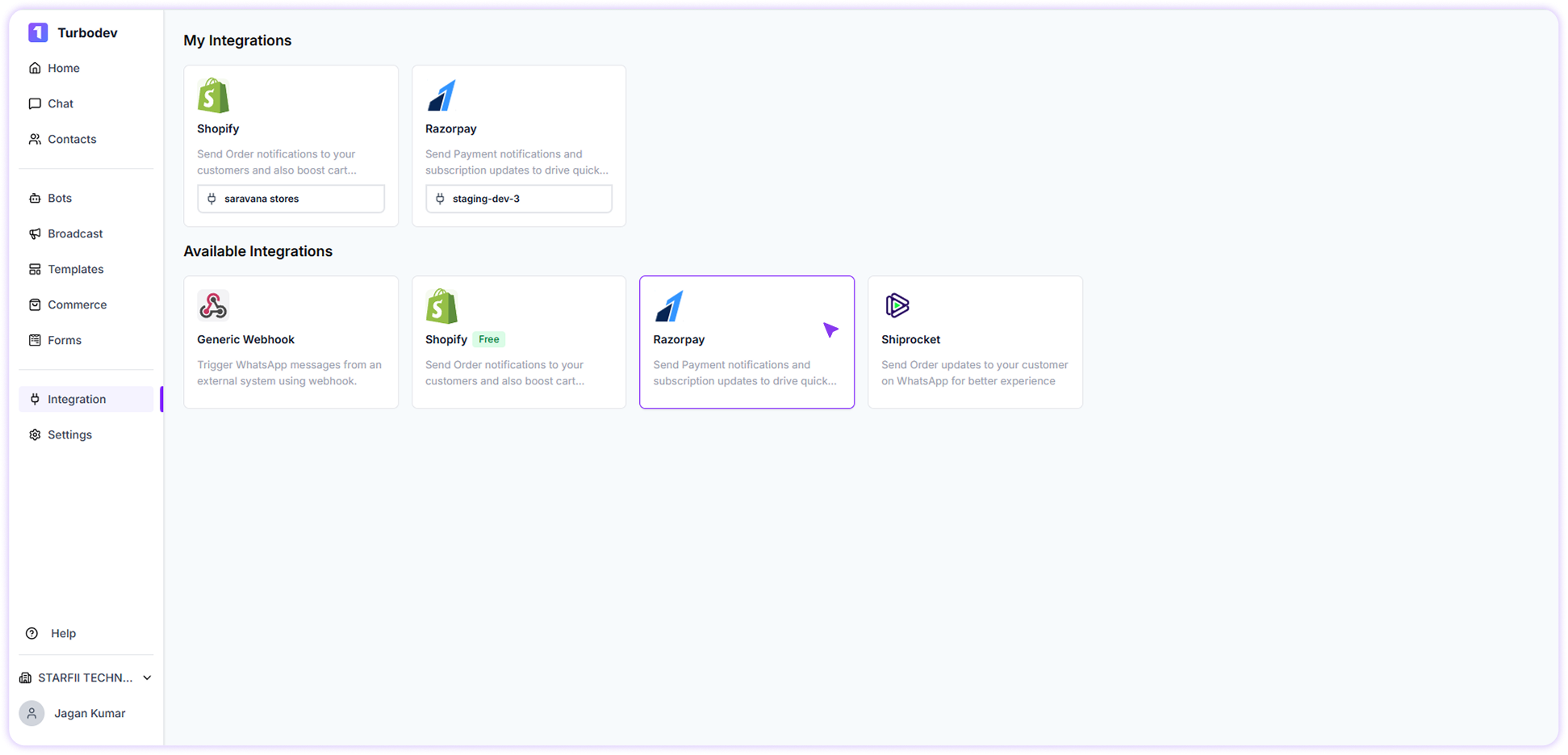Viewport: 1568px width, 755px height.
Task: Click the Free badge on the Shopify card
Action: [x=488, y=339]
